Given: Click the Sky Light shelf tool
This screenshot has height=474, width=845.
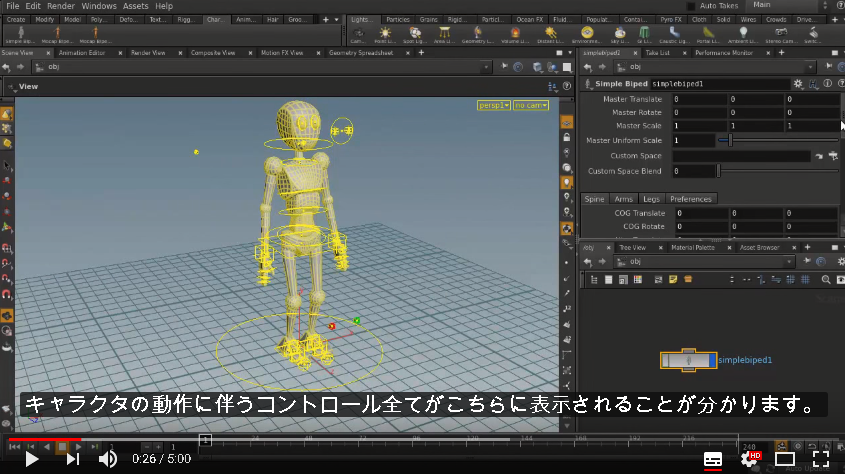Looking at the screenshot, I should pos(620,35).
